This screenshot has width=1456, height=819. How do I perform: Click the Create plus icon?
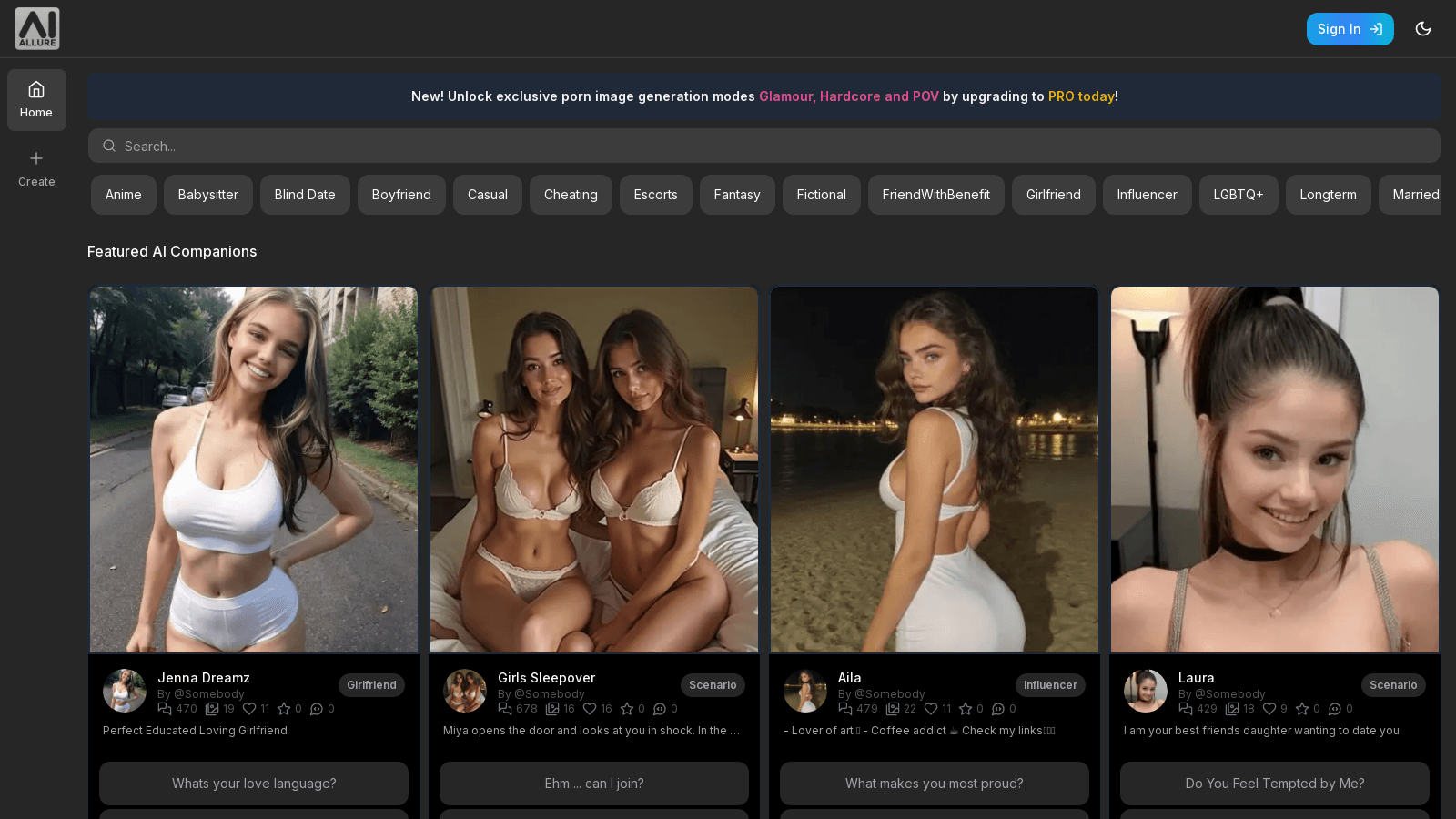(36, 158)
